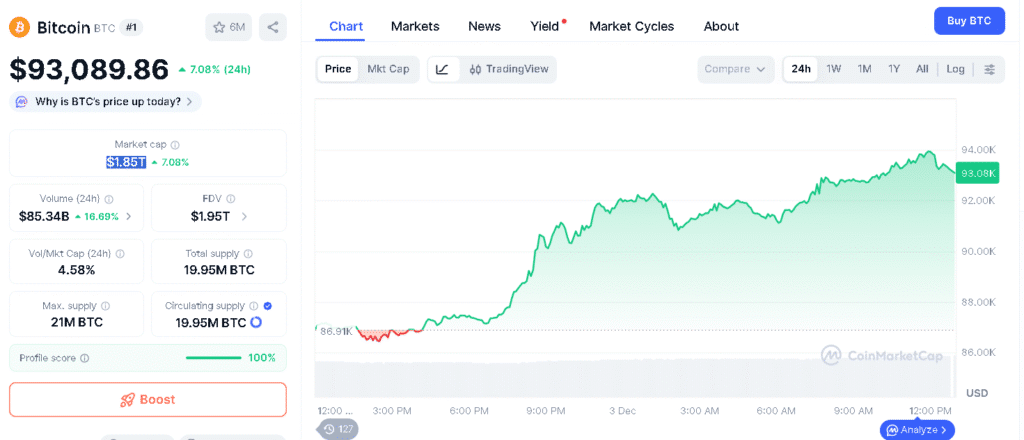Click the Profile score progress bar
The height and width of the screenshot is (440, 1024).
[214, 358]
